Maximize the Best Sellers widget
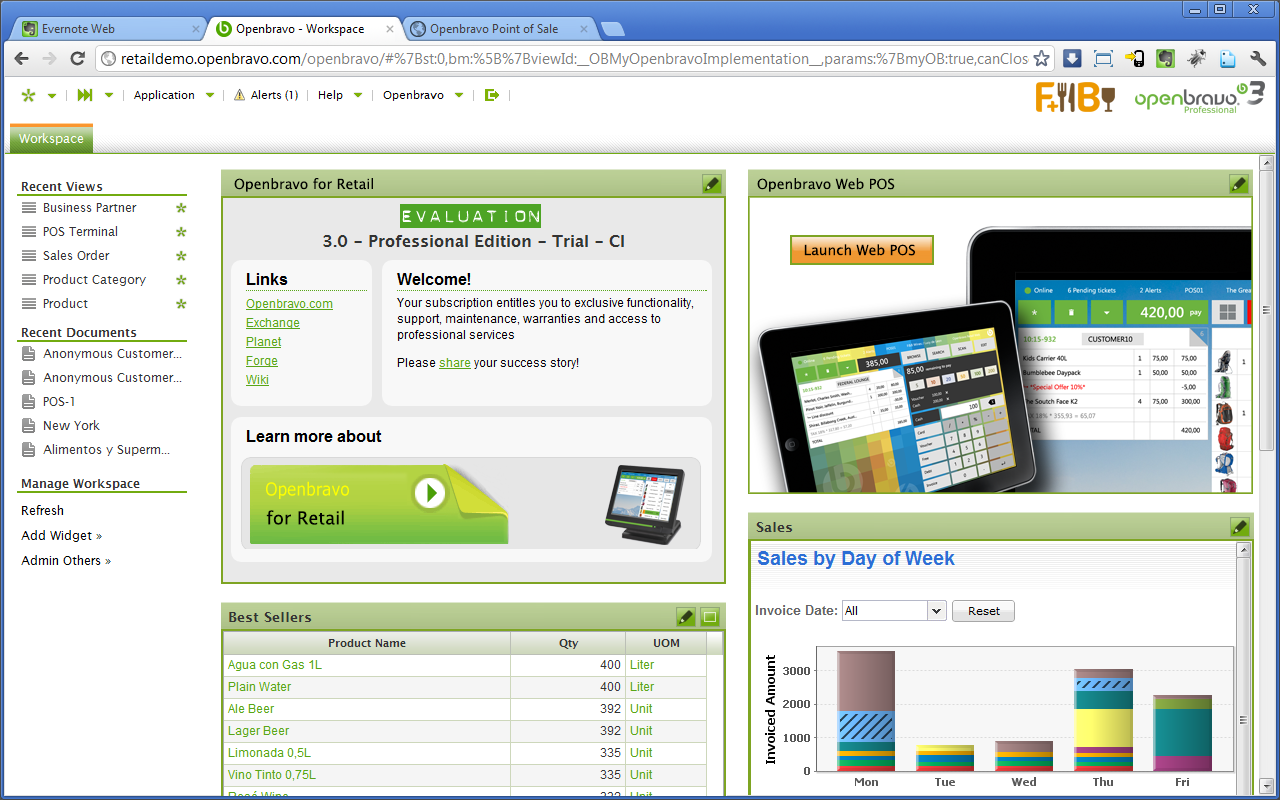Viewport: 1280px width, 800px height. coord(710,617)
